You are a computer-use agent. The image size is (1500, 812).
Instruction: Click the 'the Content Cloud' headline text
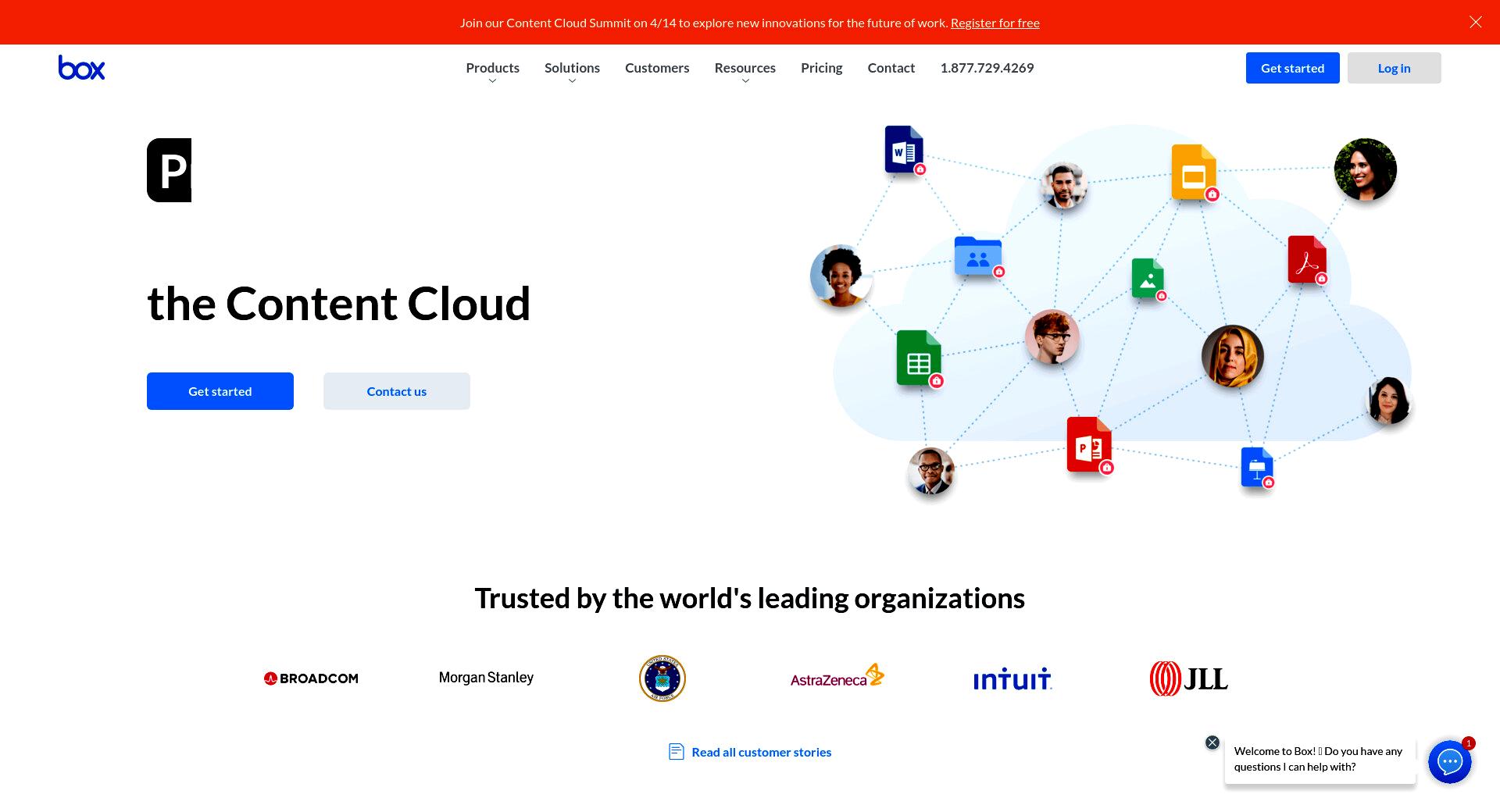pyautogui.click(x=339, y=304)
